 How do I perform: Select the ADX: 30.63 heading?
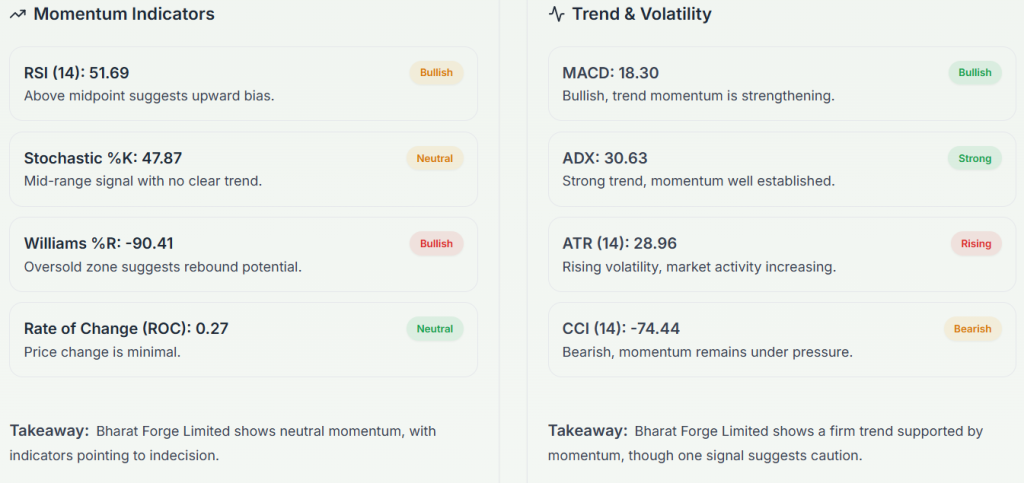605,158
